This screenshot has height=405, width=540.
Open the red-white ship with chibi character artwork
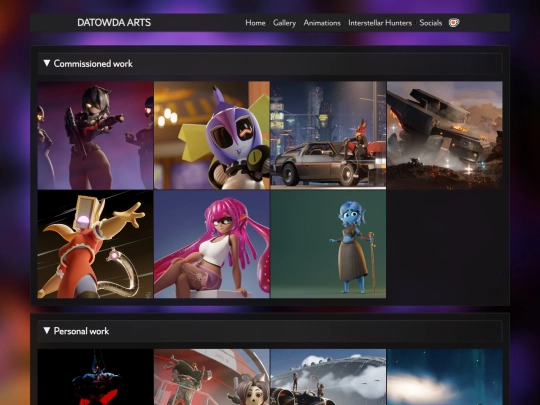point(212,377)
